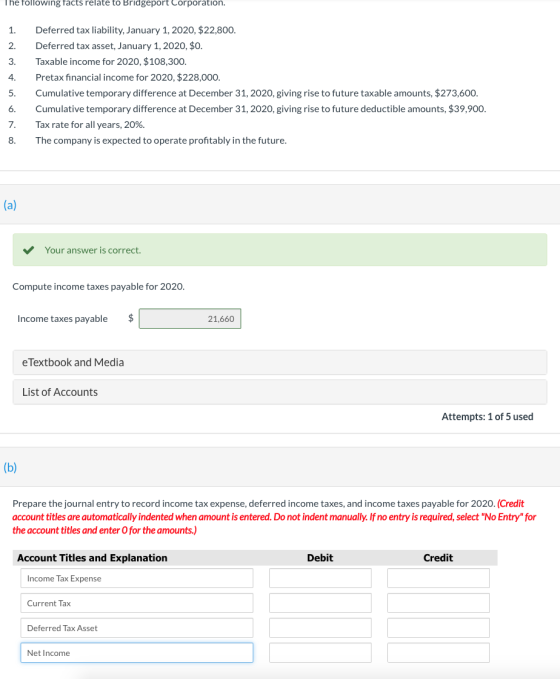Click the debit field for Net Income row
560x679 pixels.
click(x=320, y=653)
